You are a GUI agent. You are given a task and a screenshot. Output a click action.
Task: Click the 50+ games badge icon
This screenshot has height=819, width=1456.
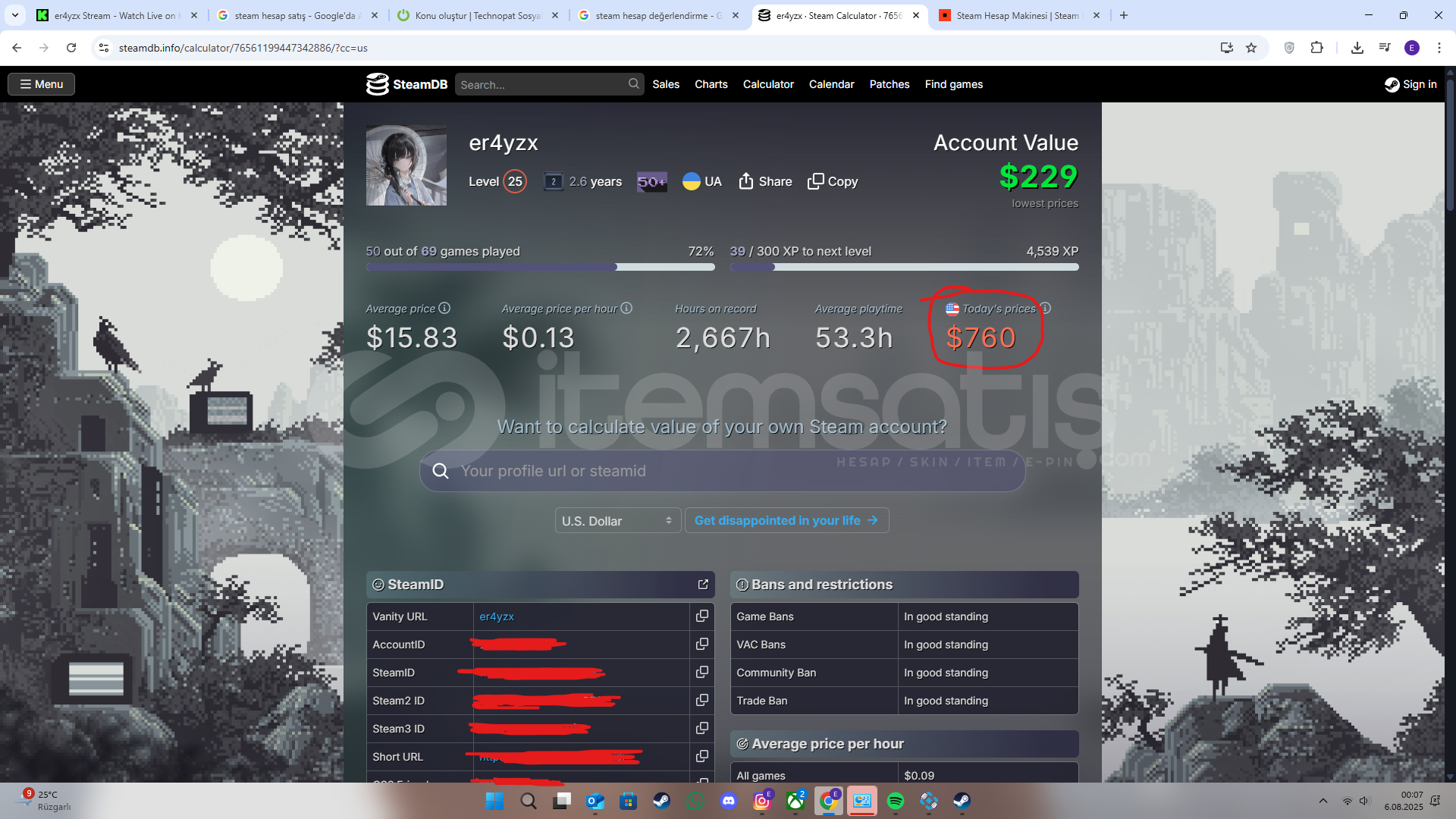point(651,181)
